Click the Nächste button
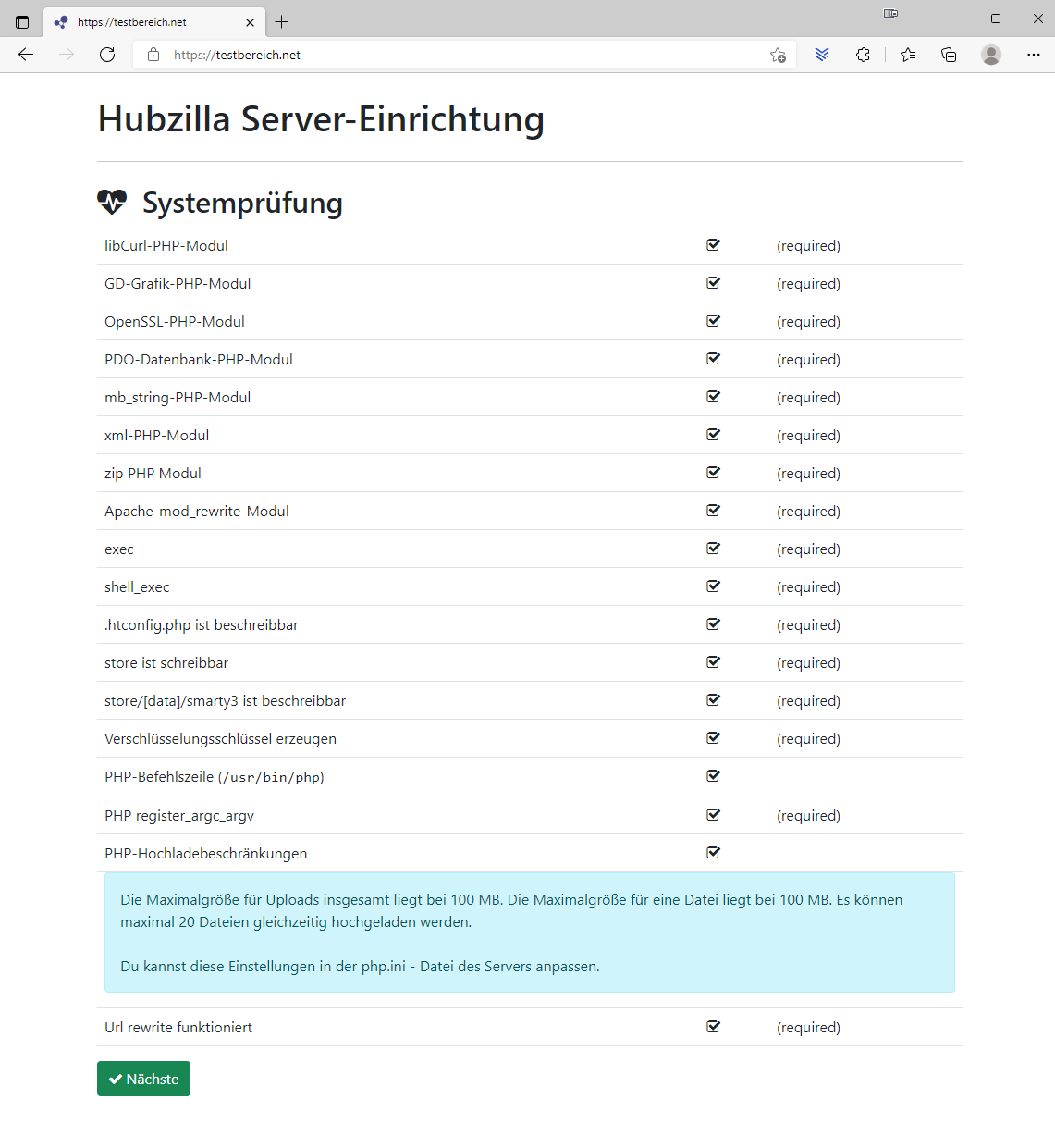 click(x=143, y=1079)
